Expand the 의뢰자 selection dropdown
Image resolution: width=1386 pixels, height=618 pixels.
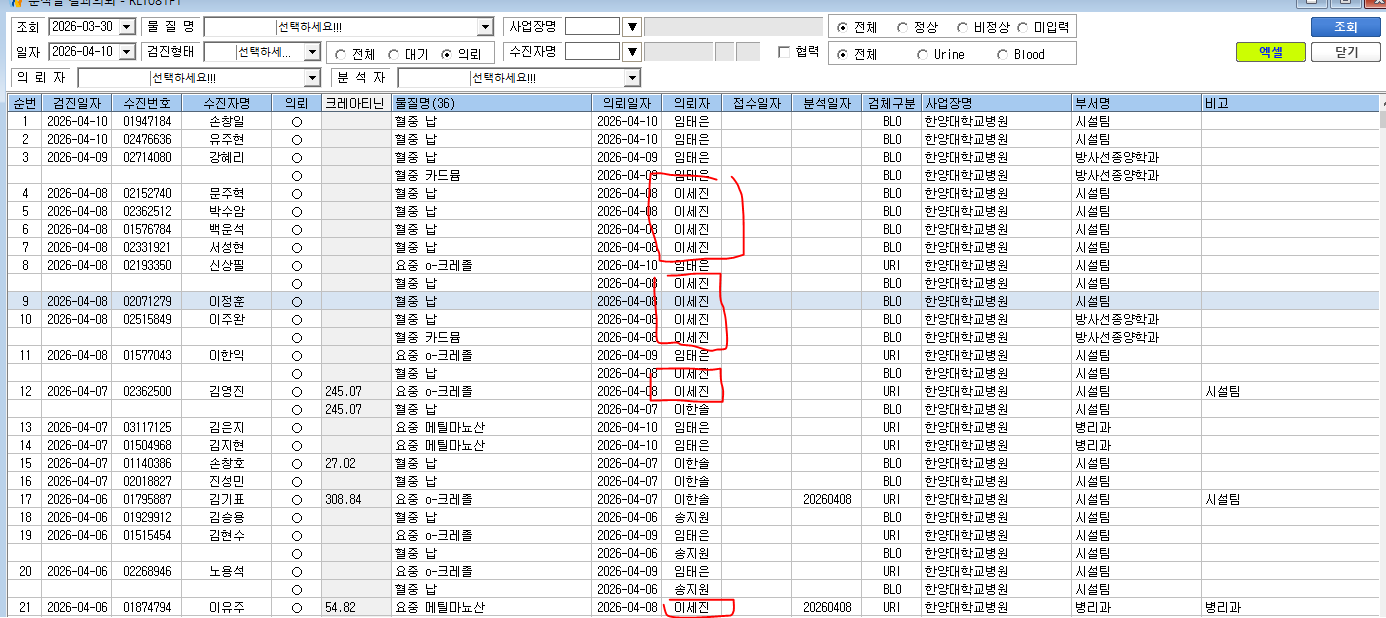point(311,78)
